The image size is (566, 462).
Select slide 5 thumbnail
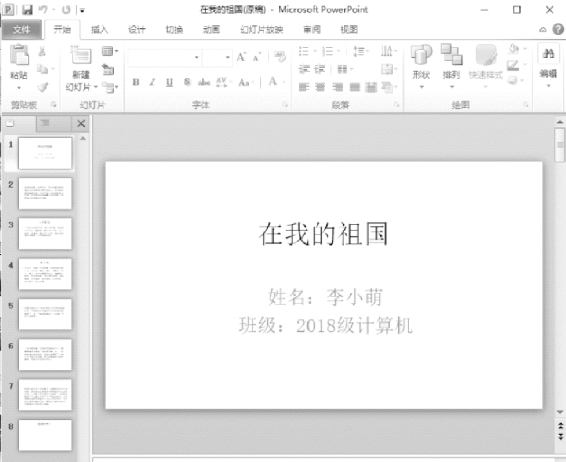click(45, 314)
